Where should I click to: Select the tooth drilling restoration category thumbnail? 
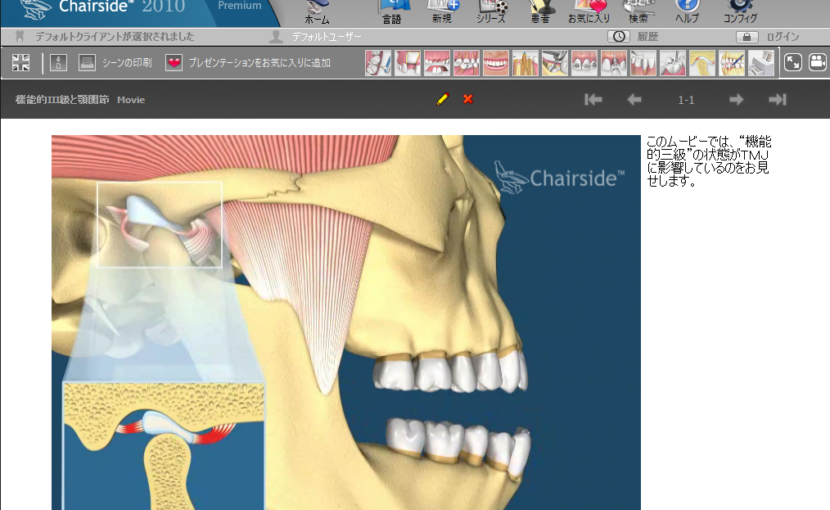pos(672,63)
